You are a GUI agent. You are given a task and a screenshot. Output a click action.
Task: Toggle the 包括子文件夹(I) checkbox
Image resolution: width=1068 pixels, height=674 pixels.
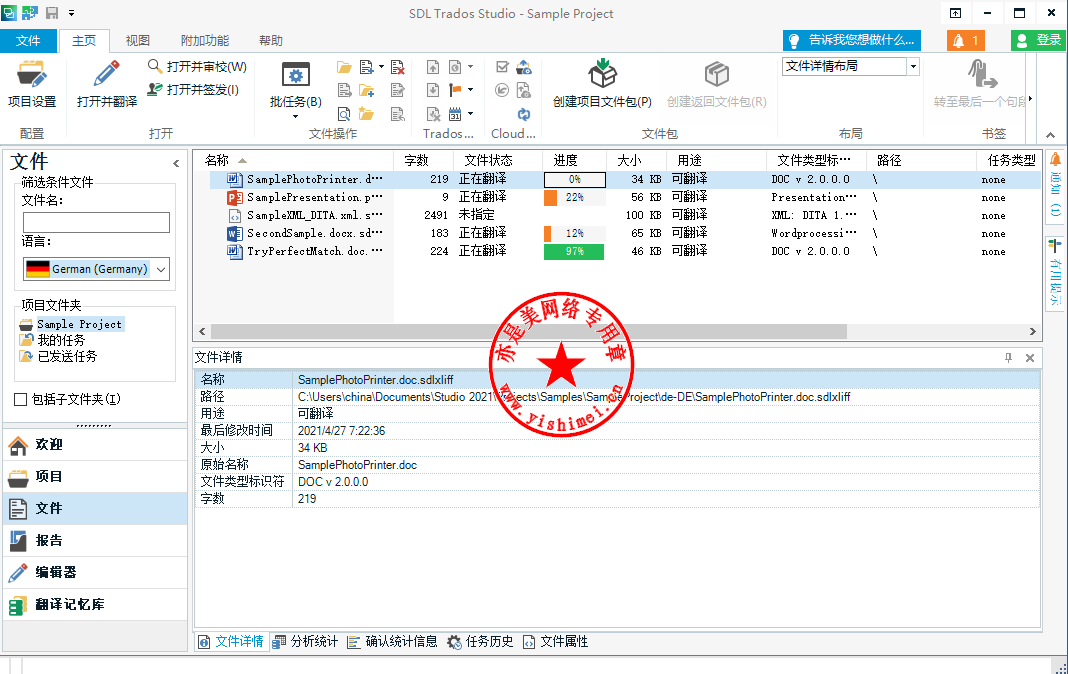[x=20, y=400]
